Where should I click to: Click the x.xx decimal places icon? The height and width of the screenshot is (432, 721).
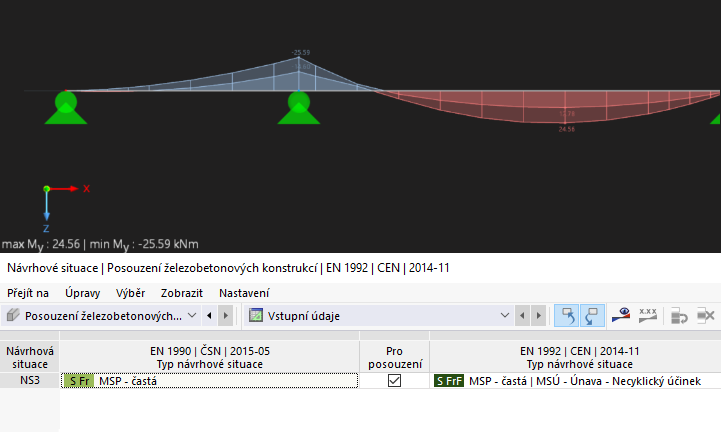[647, 316]
